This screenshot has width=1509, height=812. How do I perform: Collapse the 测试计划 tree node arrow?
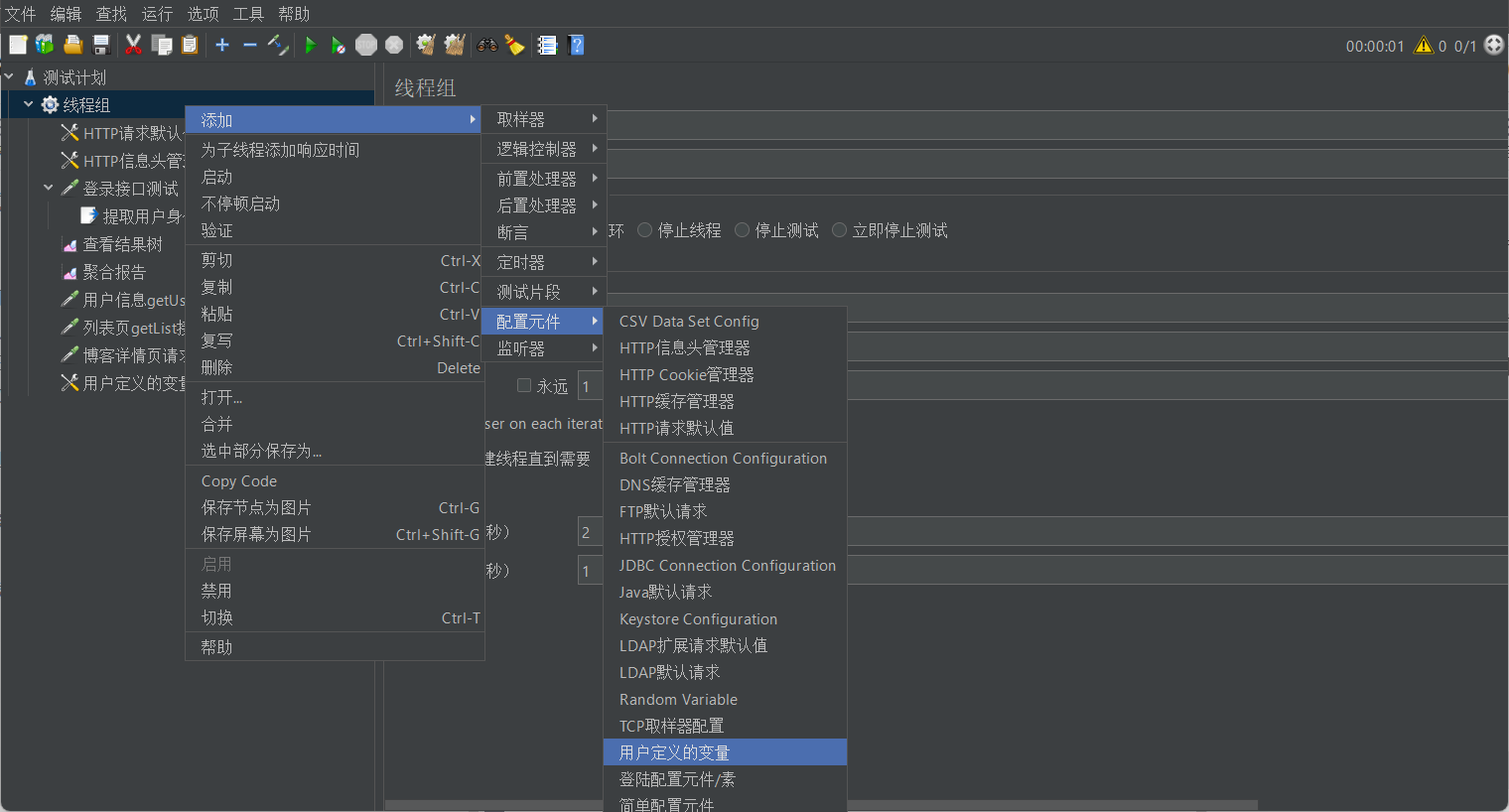click(9, 76)
